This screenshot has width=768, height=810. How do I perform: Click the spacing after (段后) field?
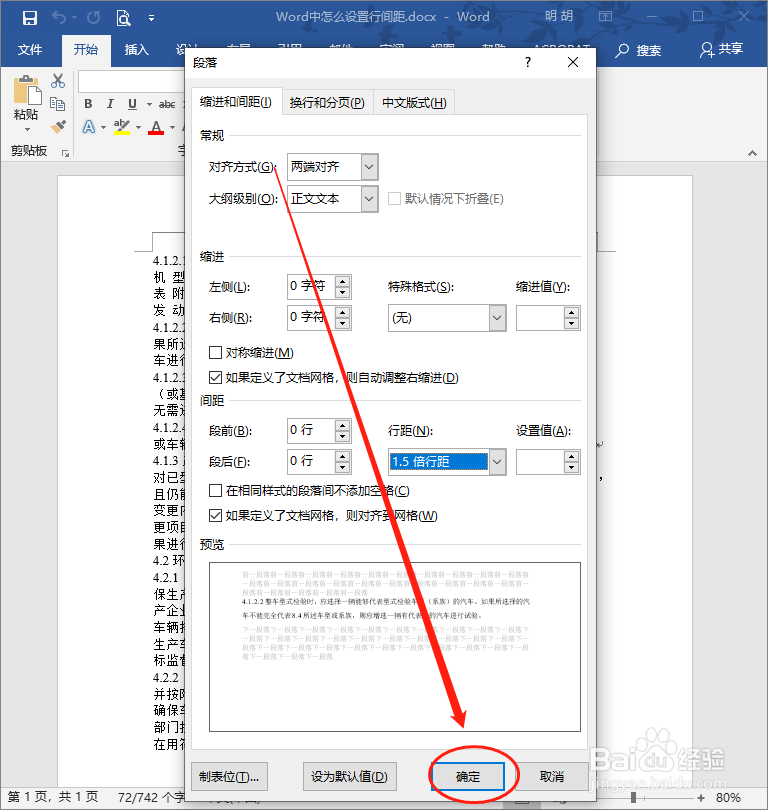pyautogui.click(x=312, y=462)
